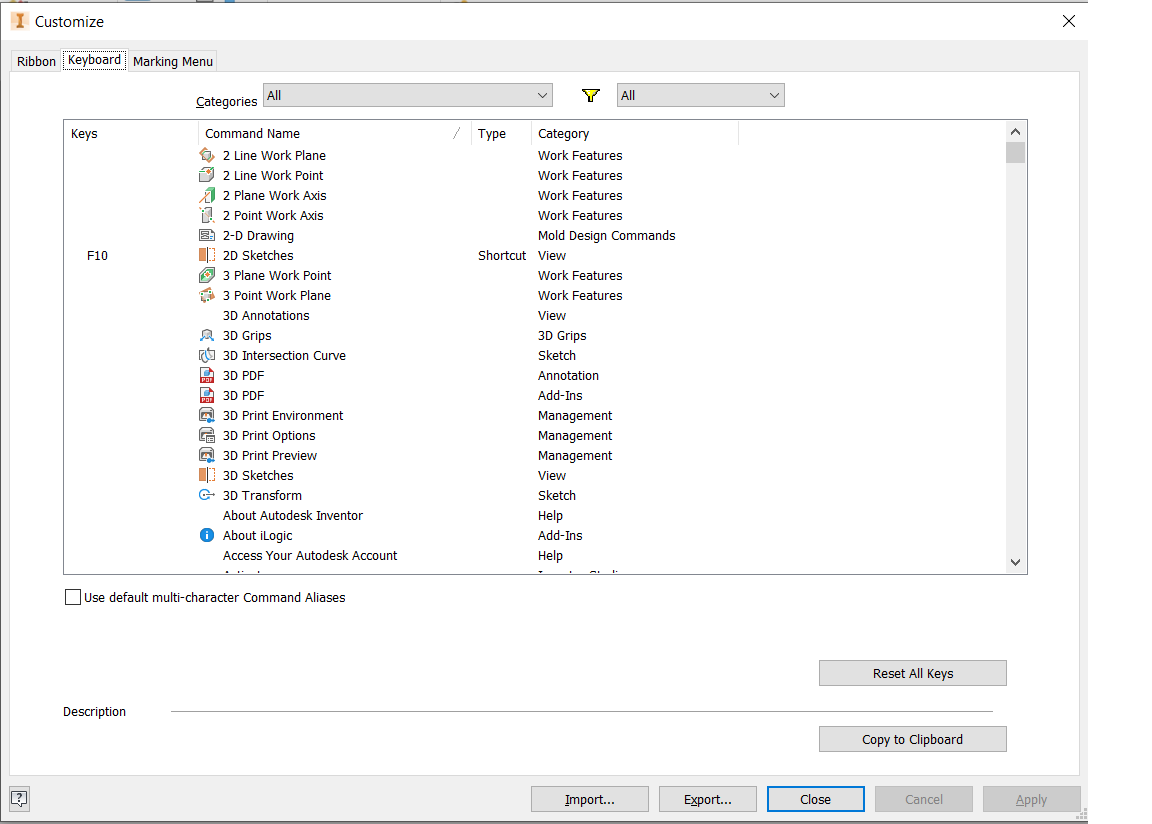This screenshot has height=824, width=1152.
Task: Select the 3D Print Environment icon
Action: (x=207, y=415)
